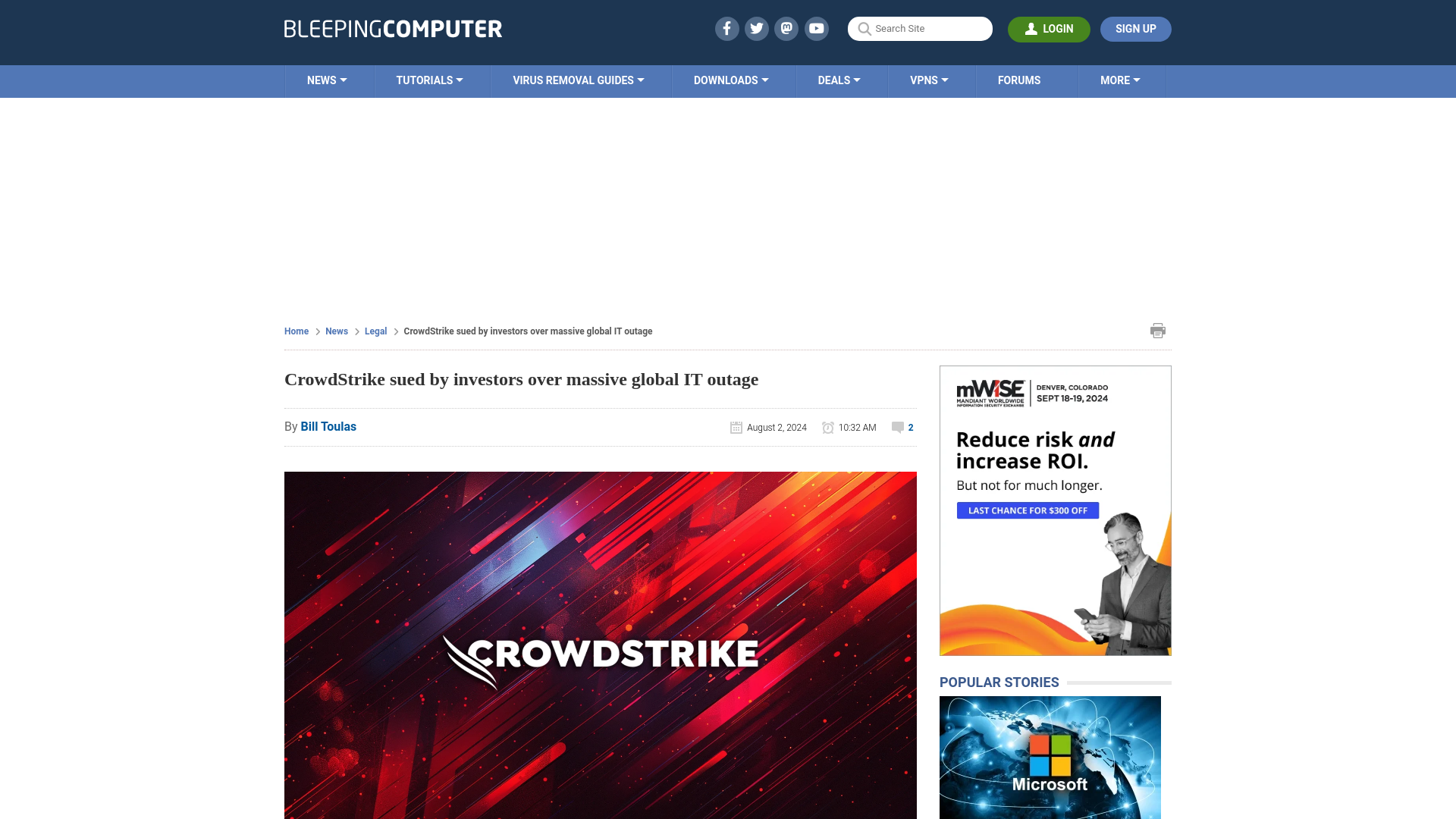Viewport: 1456px width, 819px height.
Task: Click the YouTube social media icon
Action: (817, 28)
